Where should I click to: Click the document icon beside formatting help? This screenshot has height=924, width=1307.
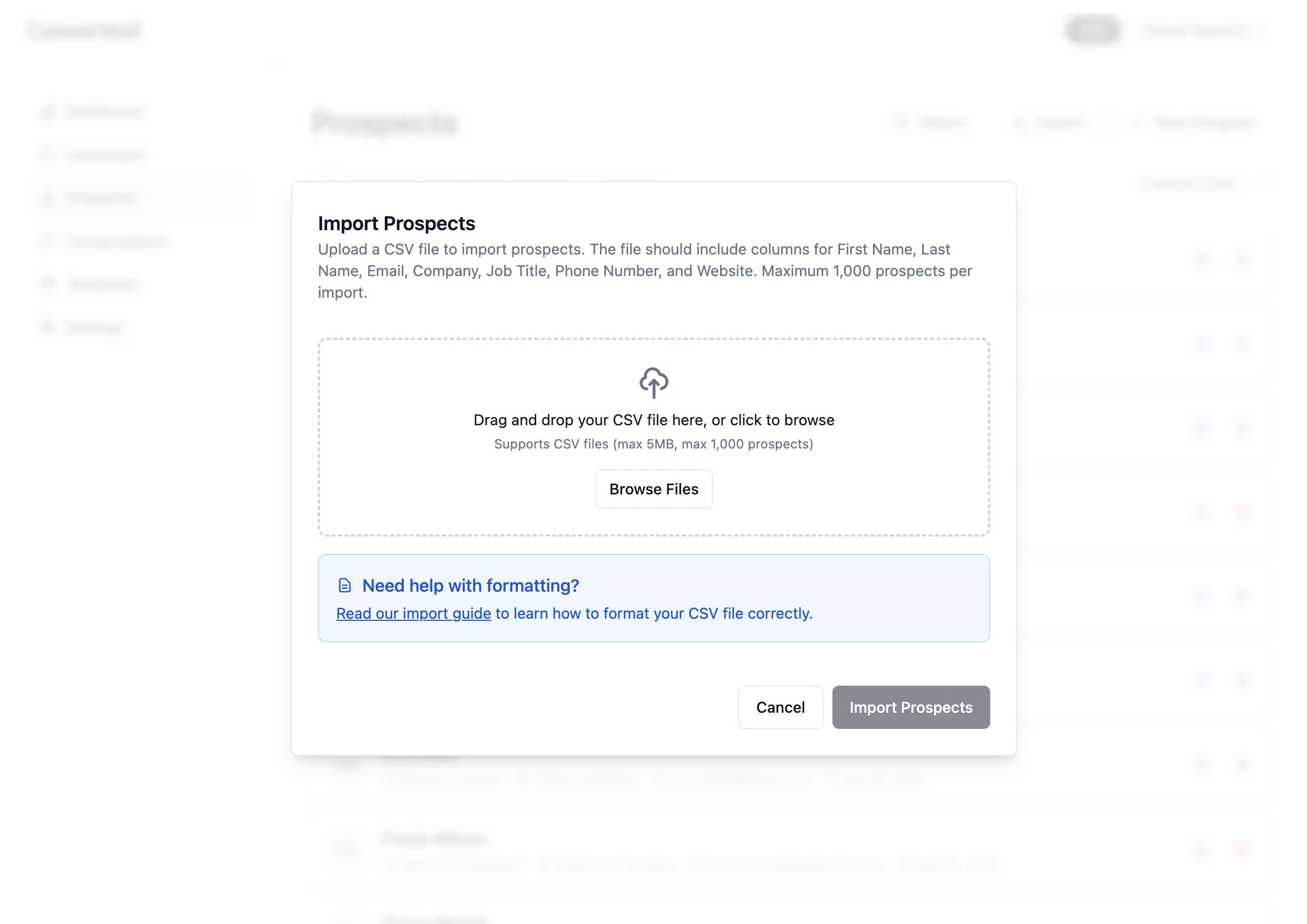click(x=344, y=585)
